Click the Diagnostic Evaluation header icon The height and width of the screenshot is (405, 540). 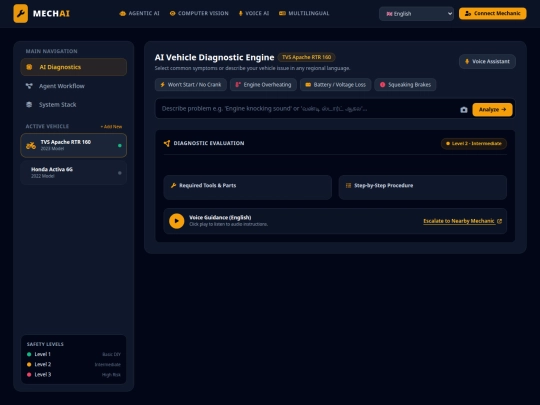pyautogui.click(x=167, y=143)
